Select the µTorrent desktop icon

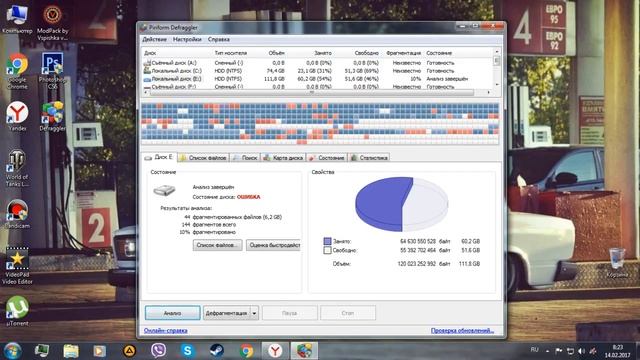click(17, 311)
